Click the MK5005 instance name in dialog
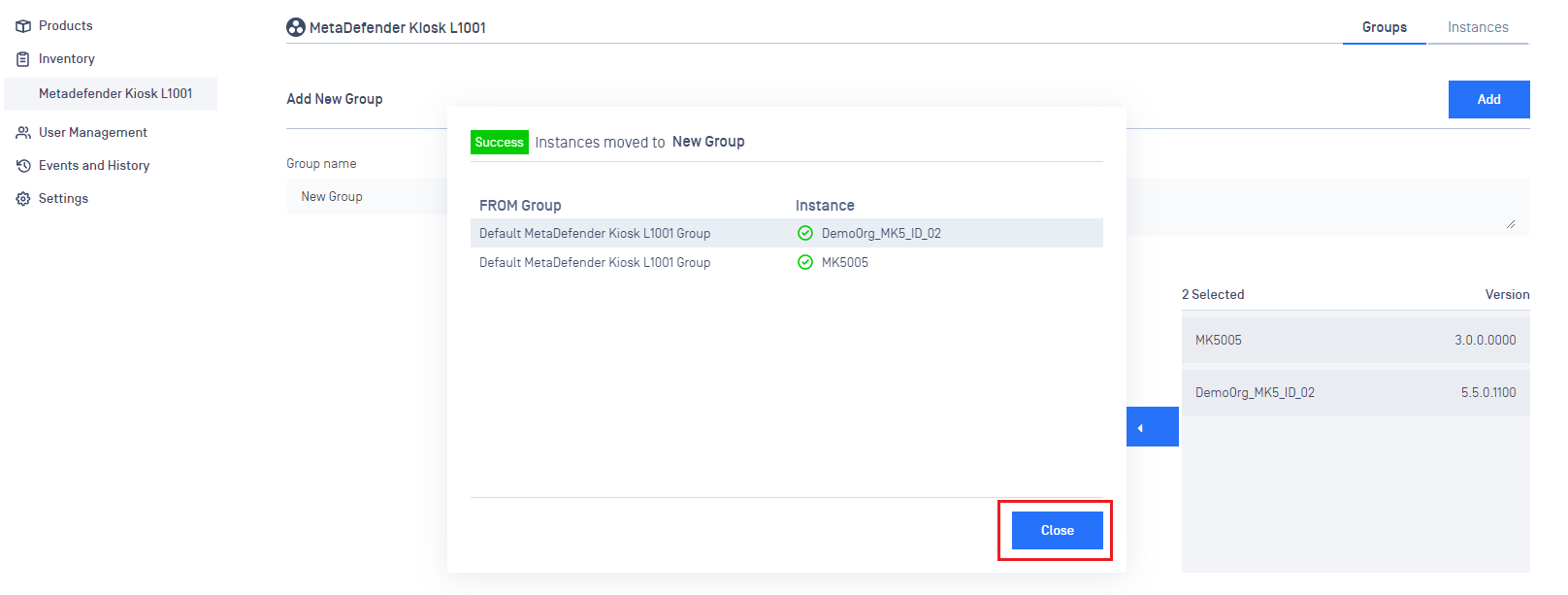The width and height of the screenshot is (1568, 595). pyautogui.click(x=845, y=263)
